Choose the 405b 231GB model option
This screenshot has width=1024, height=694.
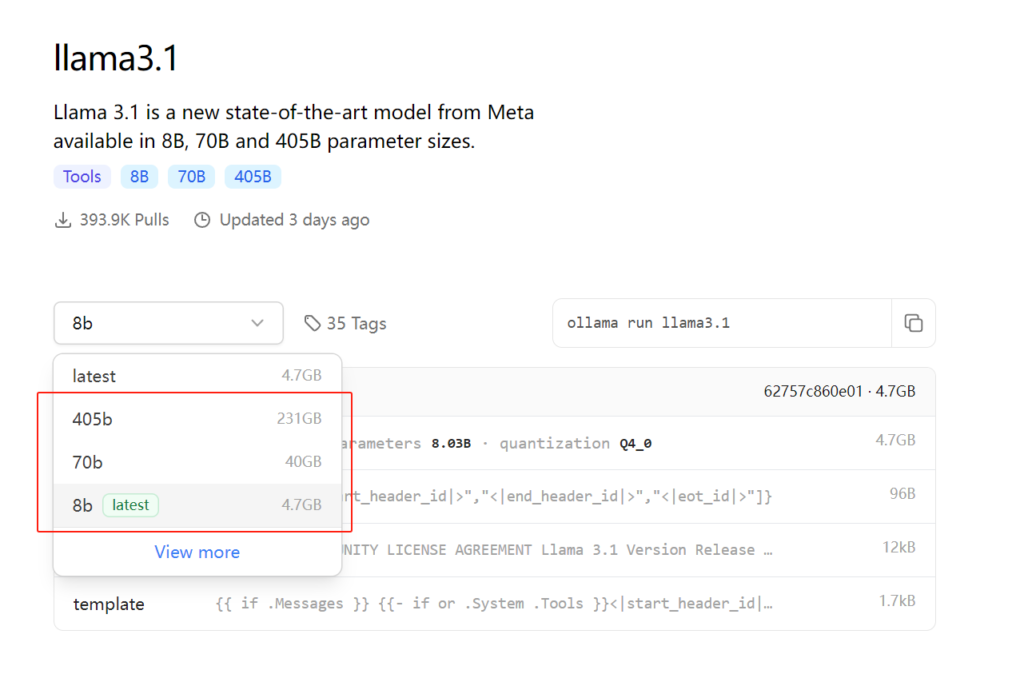click(197, 418)
